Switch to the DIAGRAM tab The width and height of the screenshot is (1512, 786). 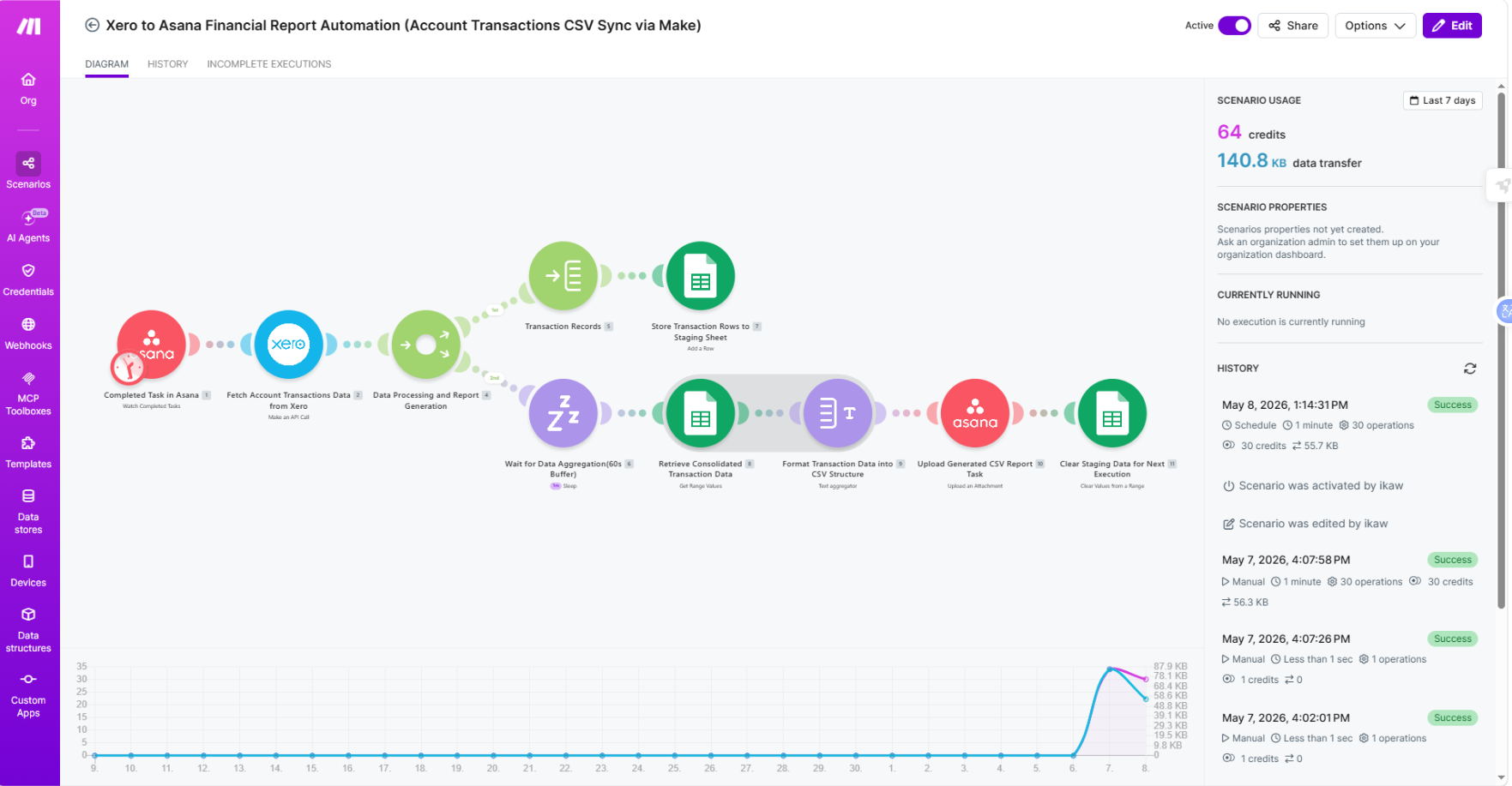click(x=106, y=64)
